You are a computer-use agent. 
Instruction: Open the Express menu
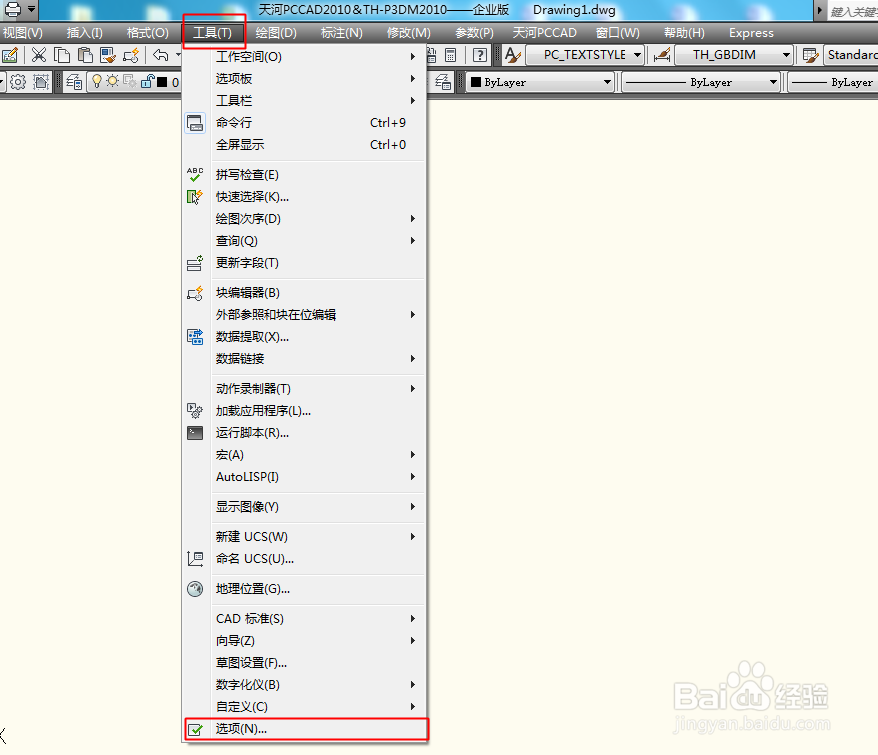point(751,32)
